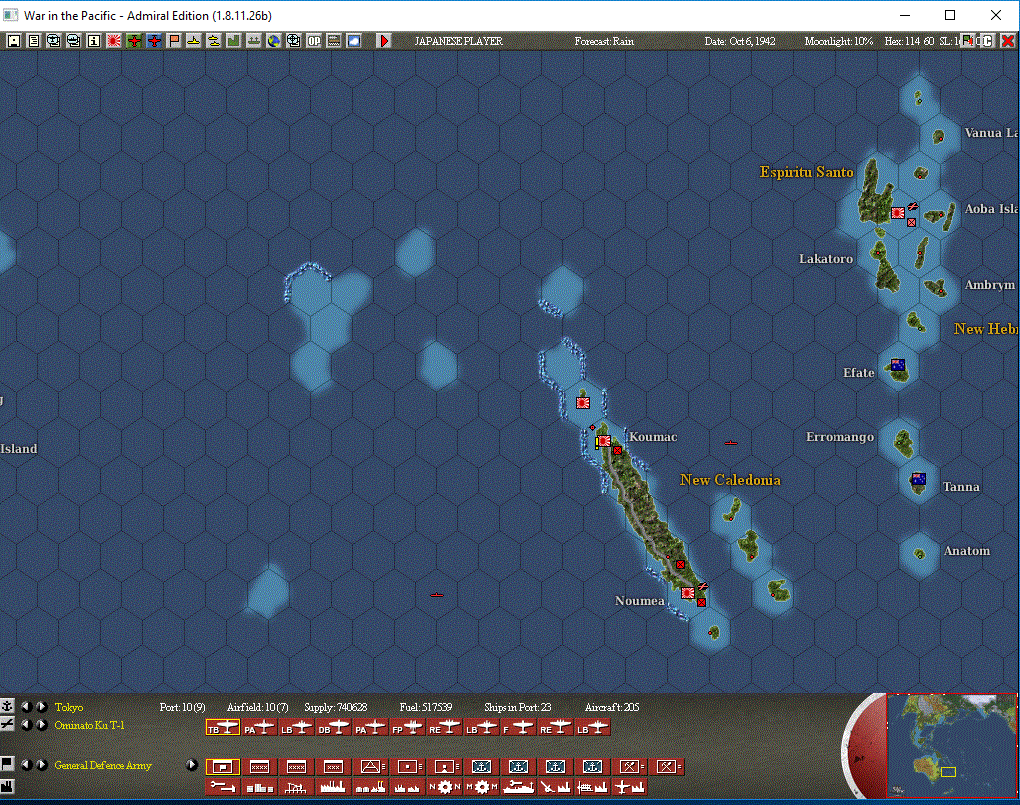
Task: Click the 'Date: Oct 6, 1942' status text
Action: click(740, 41)
